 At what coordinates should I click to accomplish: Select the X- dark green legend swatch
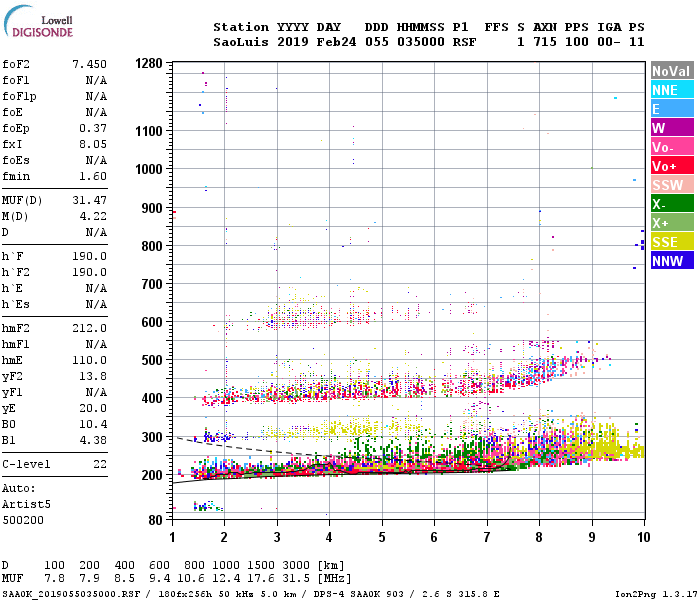tap(672, 204)
